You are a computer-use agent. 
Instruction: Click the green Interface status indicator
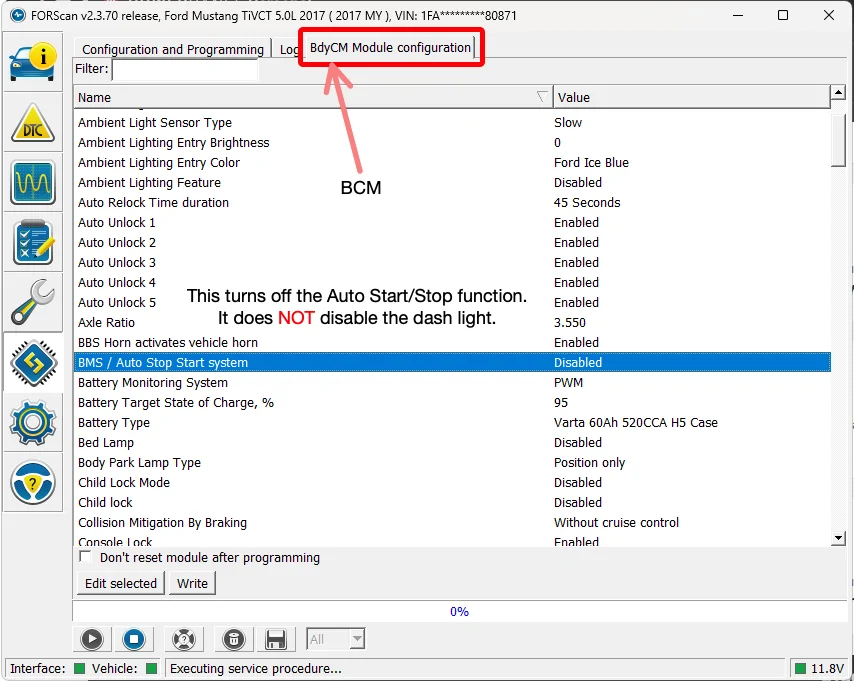80,668
